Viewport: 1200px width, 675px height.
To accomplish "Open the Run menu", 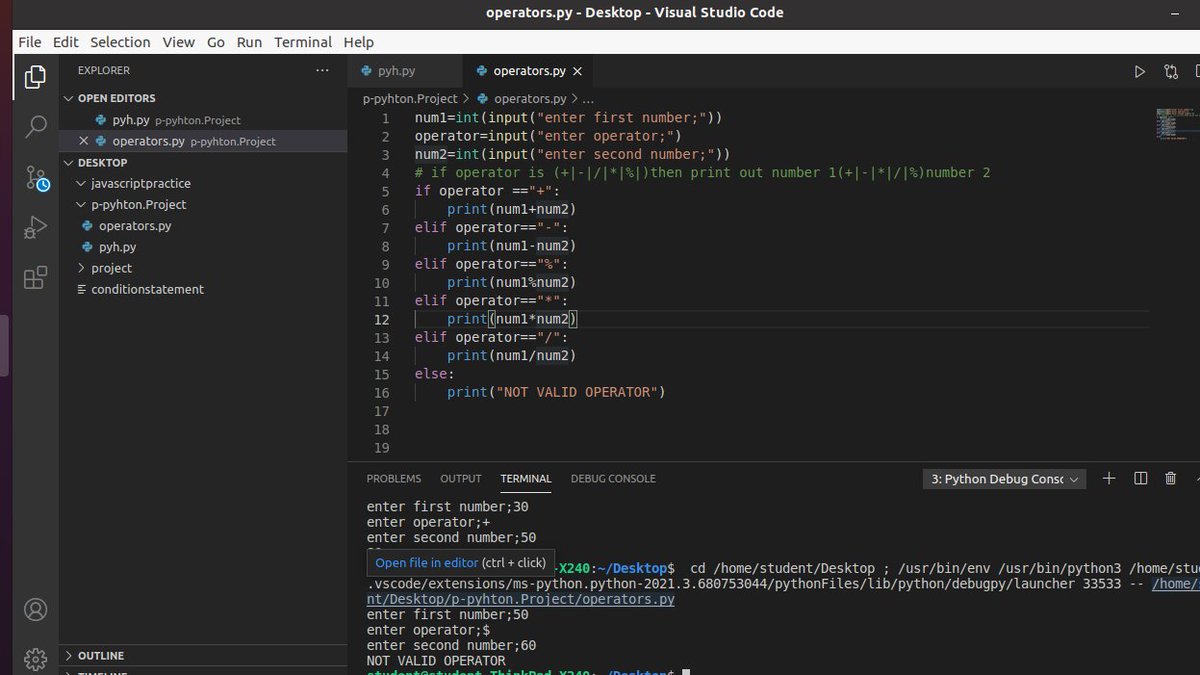I will click(249, 42).
